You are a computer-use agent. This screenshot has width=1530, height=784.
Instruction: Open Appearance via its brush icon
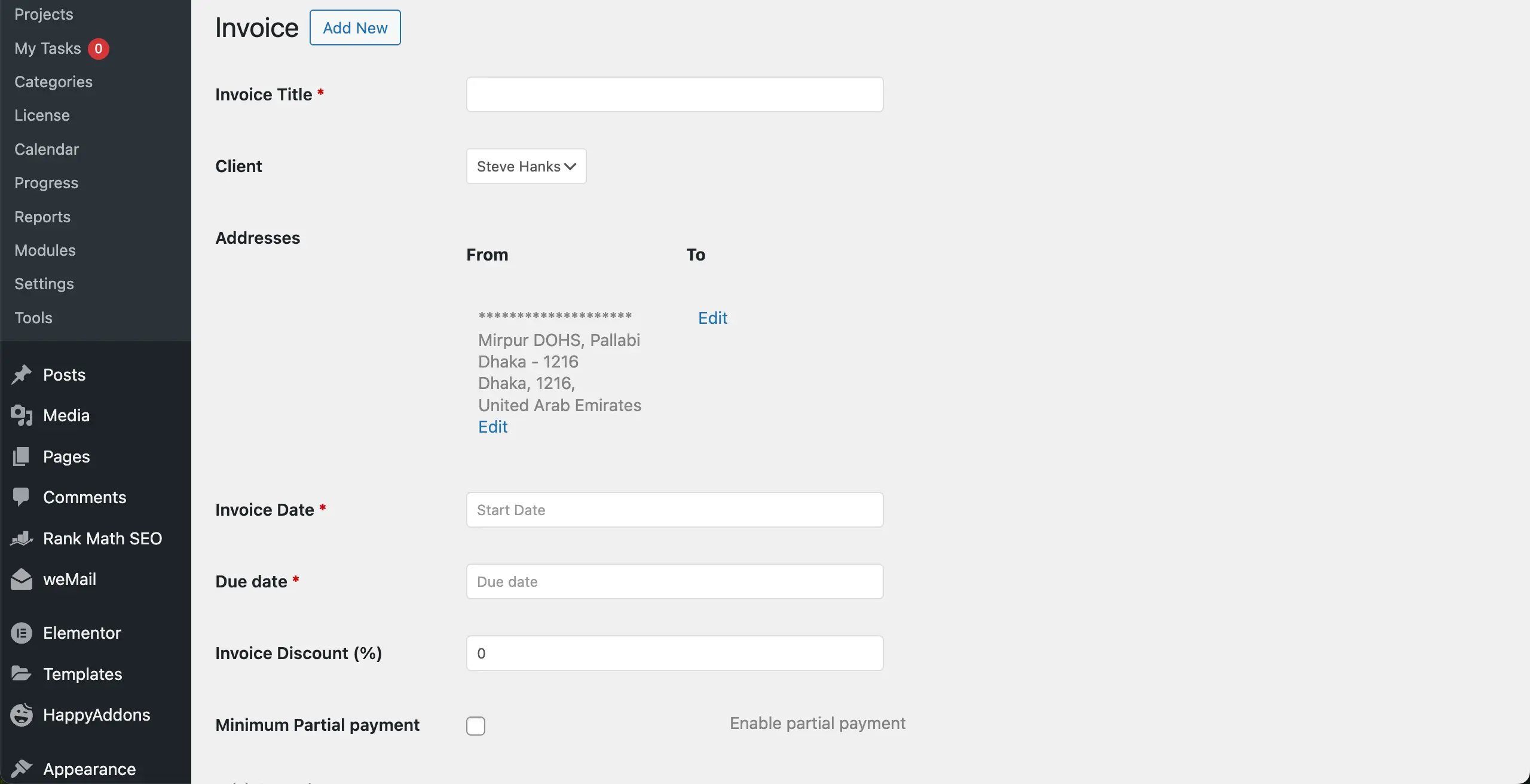21,768
